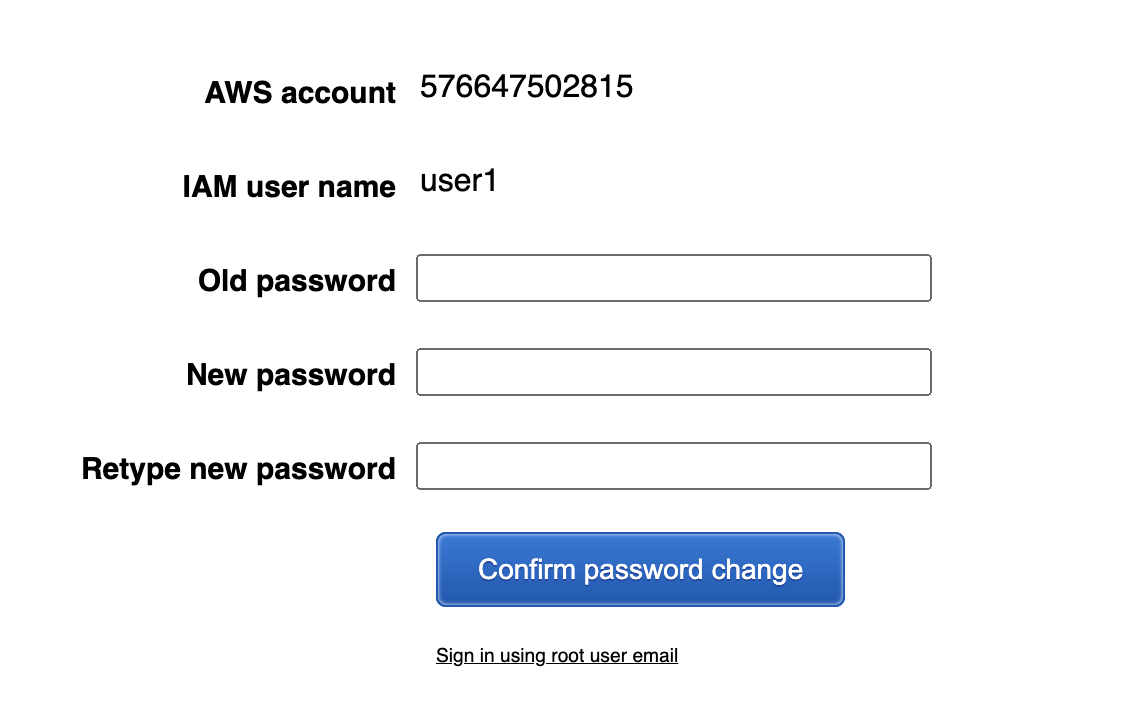Focus the New password text box
Screen dimensions: 1142x710
pos(673,372)
